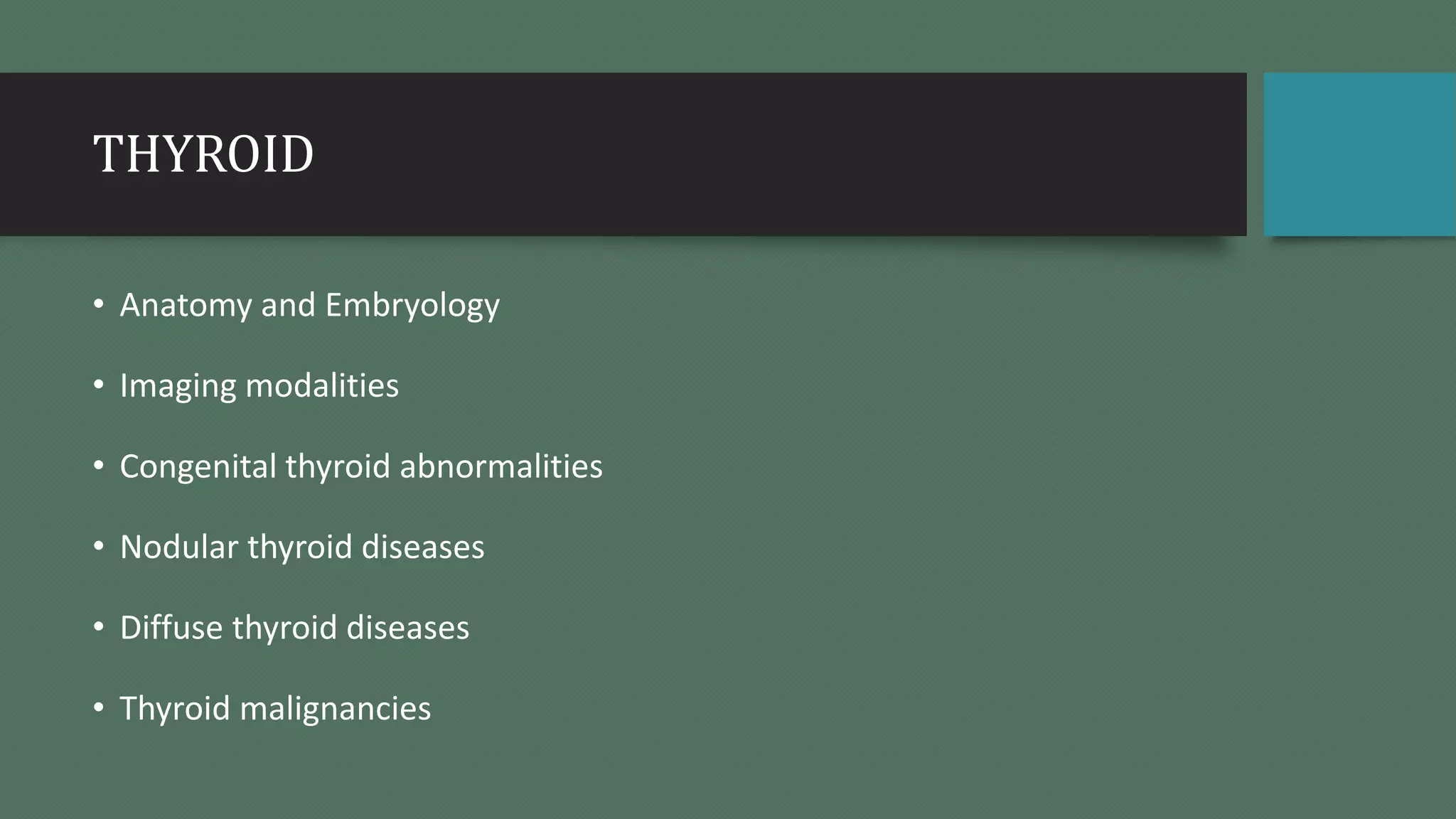Click the word abnormalities in third bullet
The height and width of the screenshot is (819, 1456).
[x=501, y=466]
